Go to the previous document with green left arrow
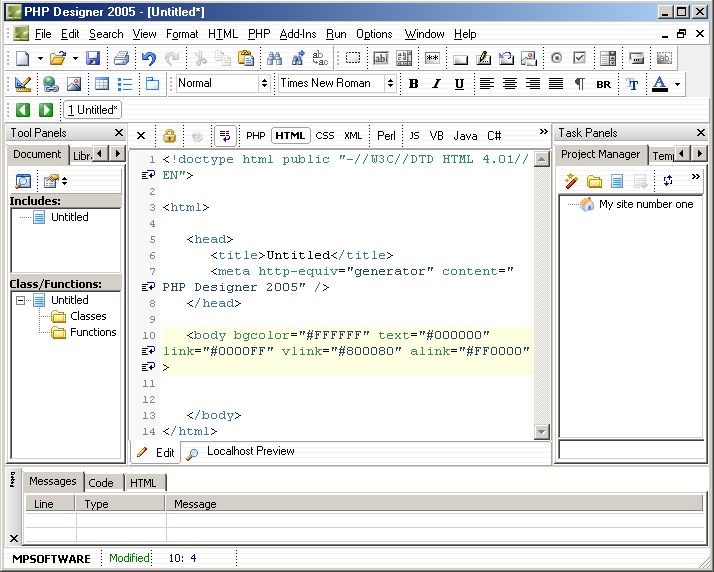The image size is (714, 572). point(23,110)
